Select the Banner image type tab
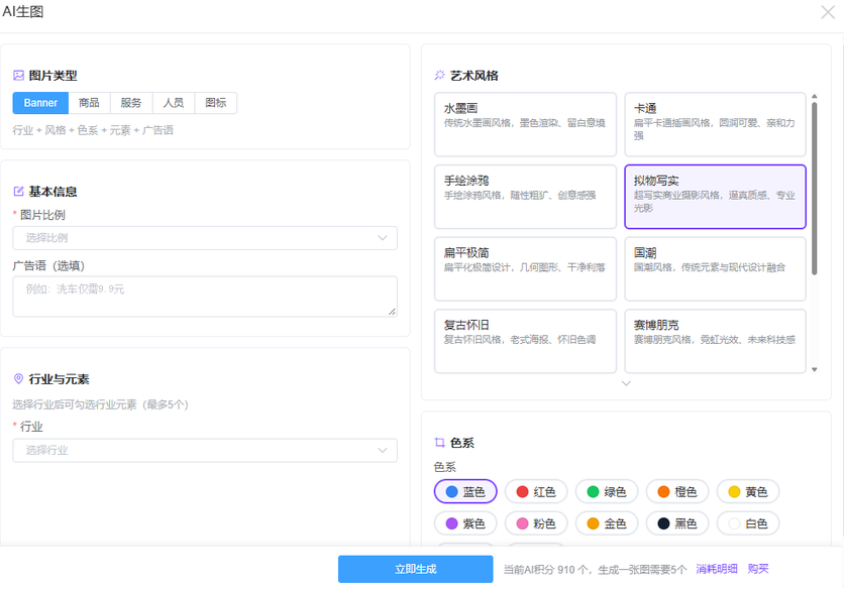Image resolution: width=845 pixels, height=590 pixels. [40, 103]
